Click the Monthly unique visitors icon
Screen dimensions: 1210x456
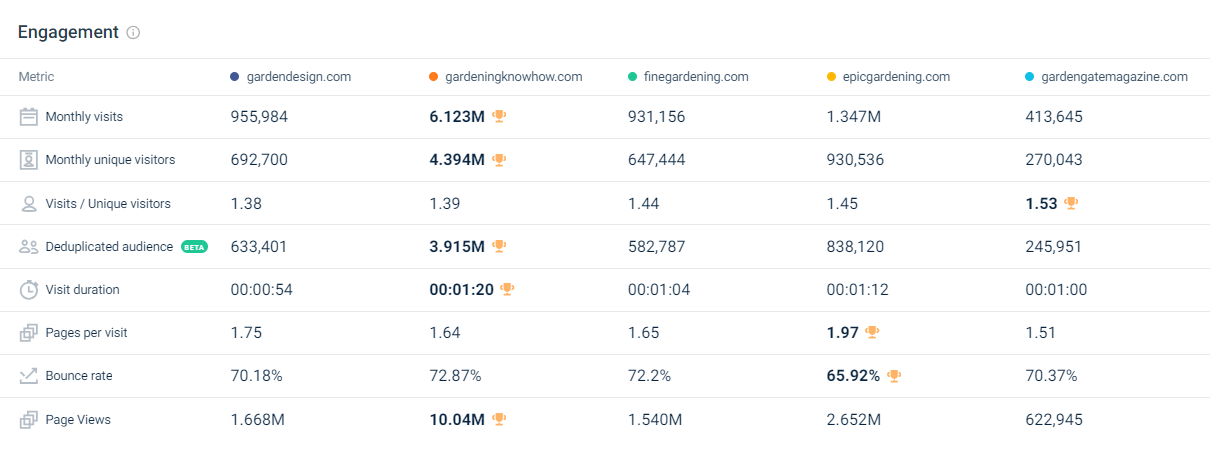(29, 160)
